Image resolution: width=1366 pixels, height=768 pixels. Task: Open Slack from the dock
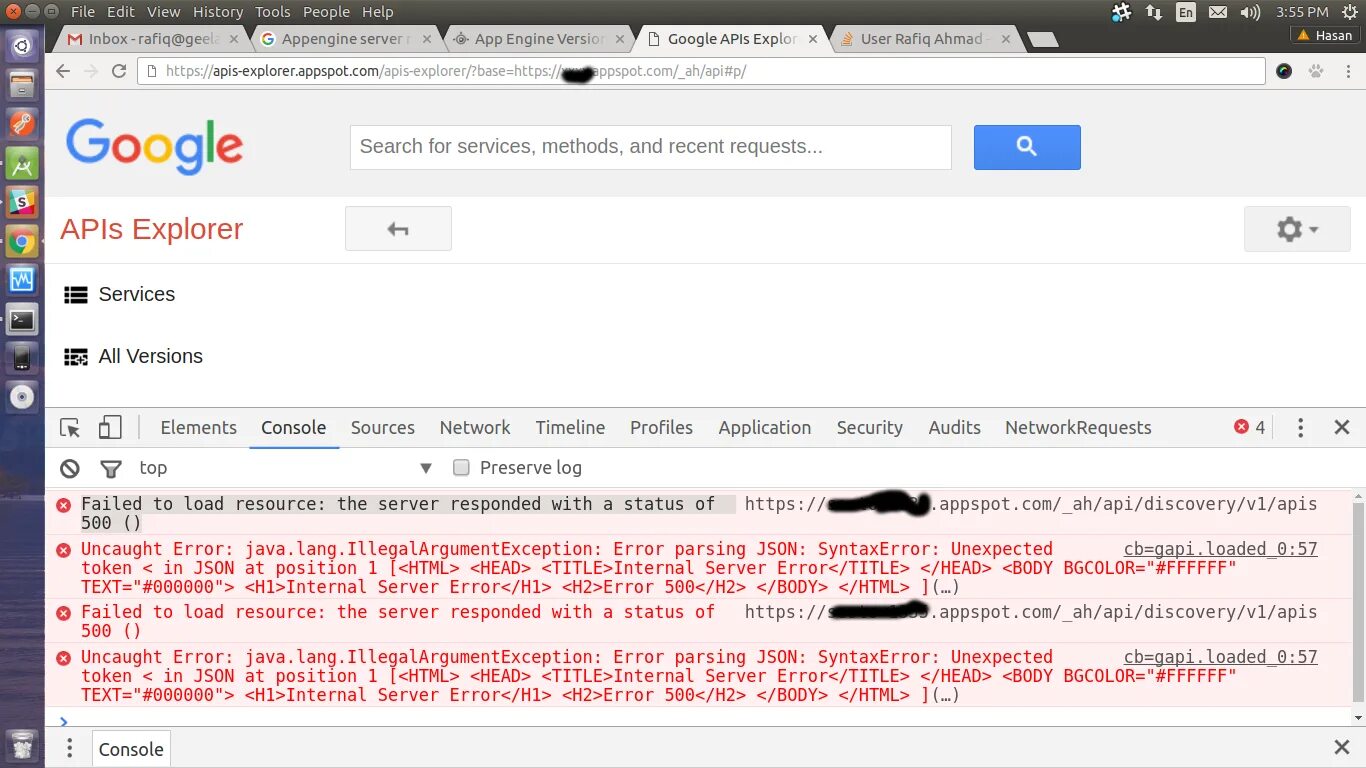[22, 202]
